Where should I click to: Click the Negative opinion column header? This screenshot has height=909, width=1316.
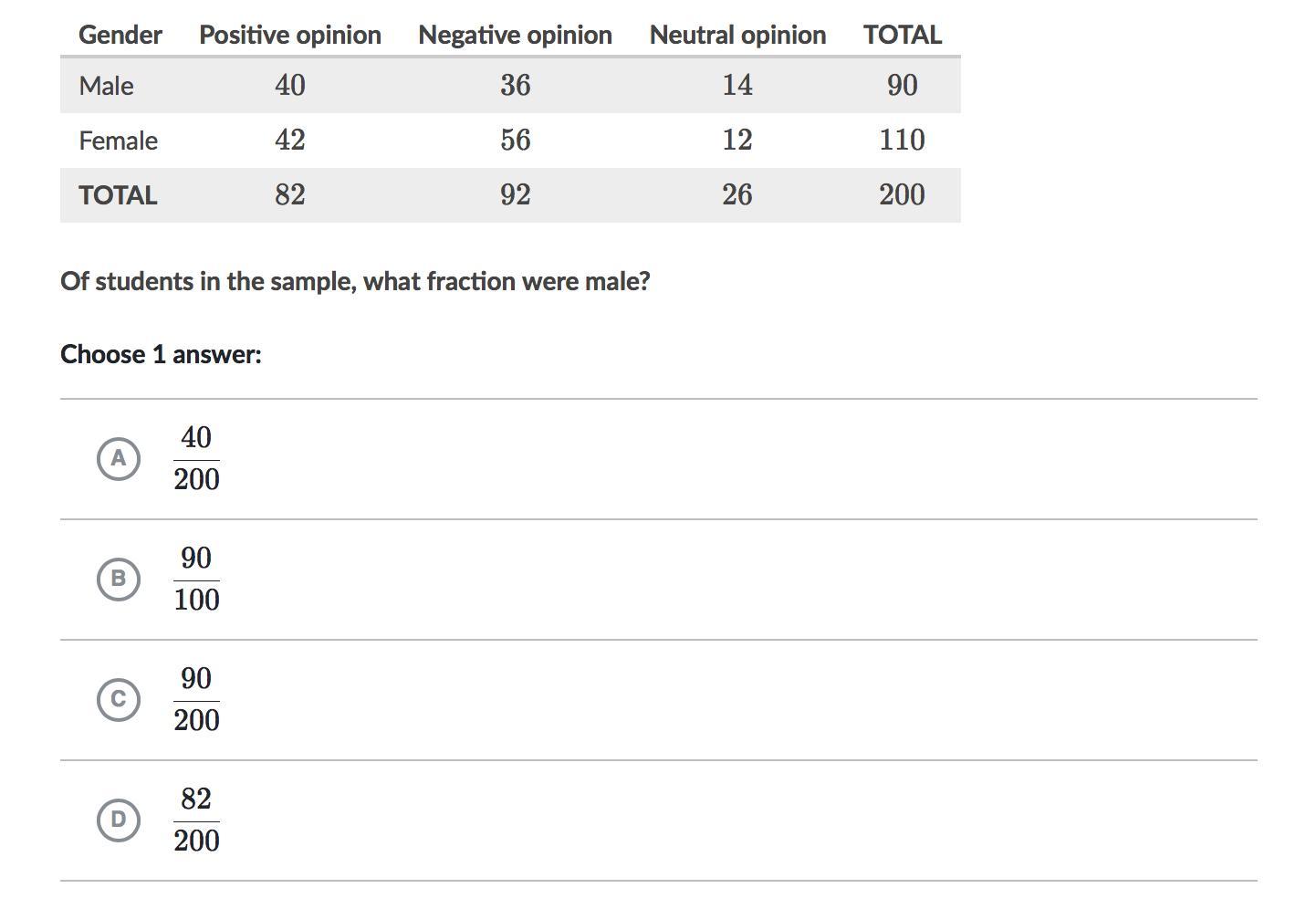coord(515,35)
